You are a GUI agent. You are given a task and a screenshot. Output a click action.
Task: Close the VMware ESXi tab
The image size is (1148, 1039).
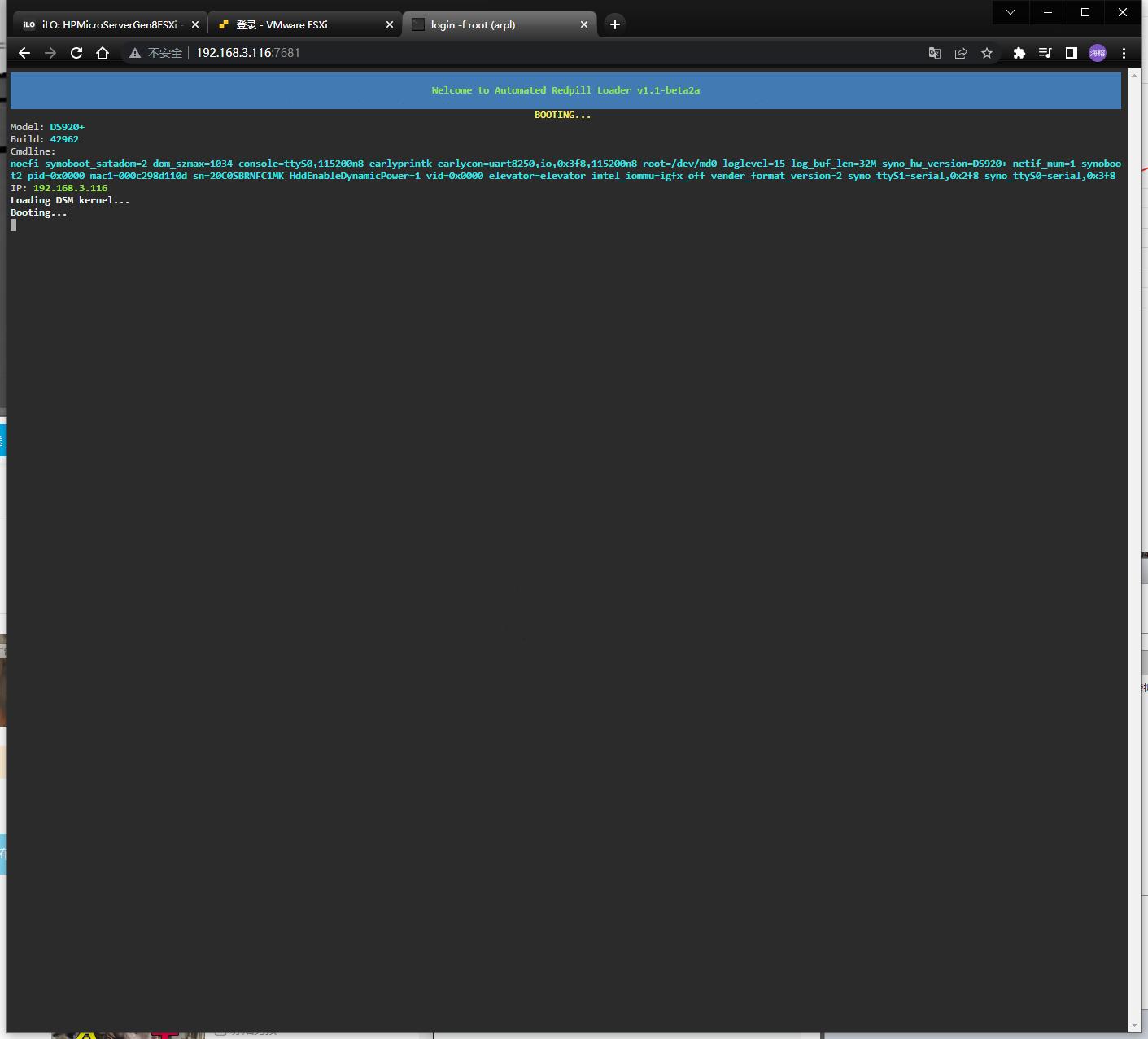(390, 24)
